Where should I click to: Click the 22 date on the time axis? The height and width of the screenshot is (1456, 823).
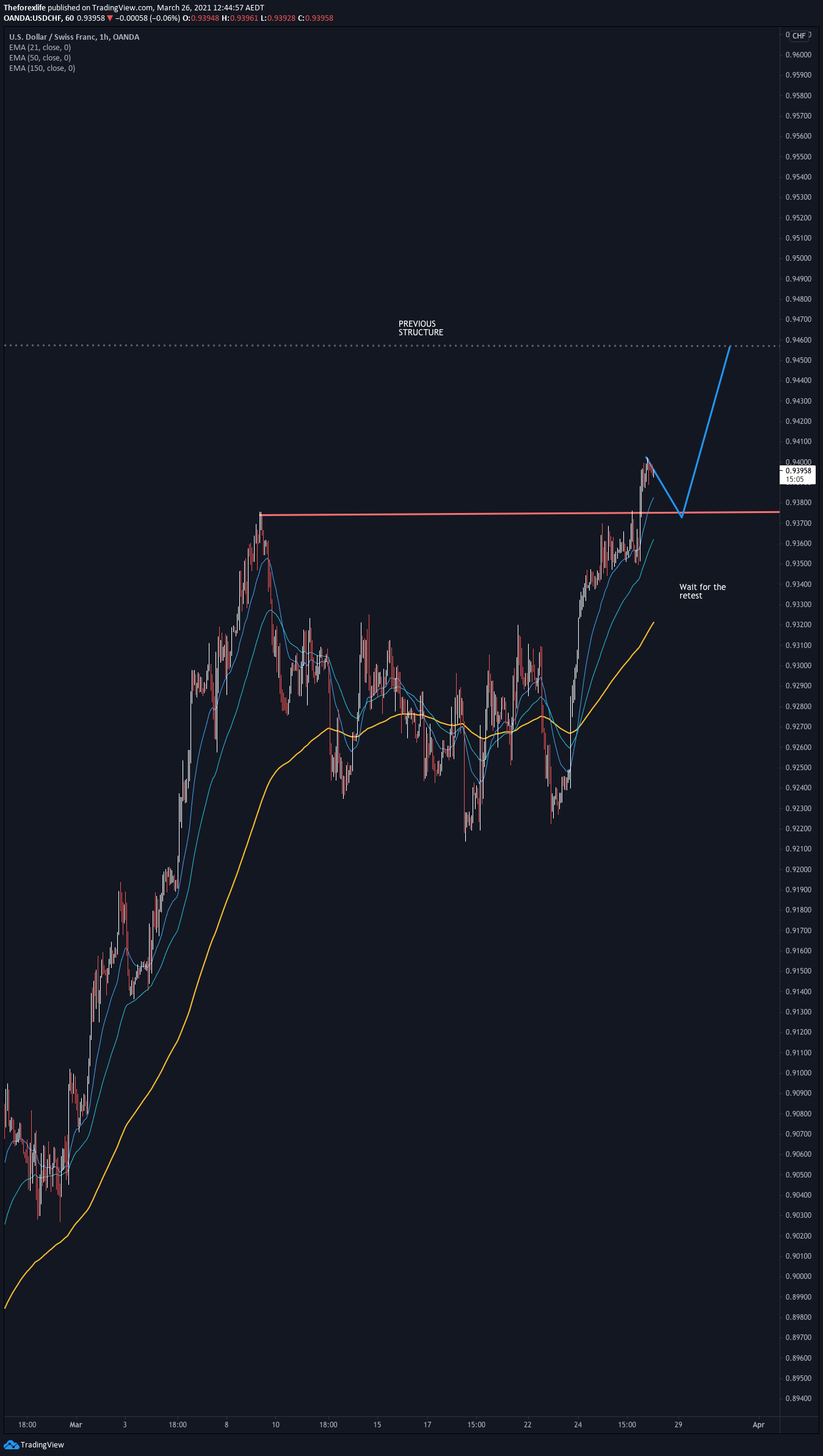528,1425
